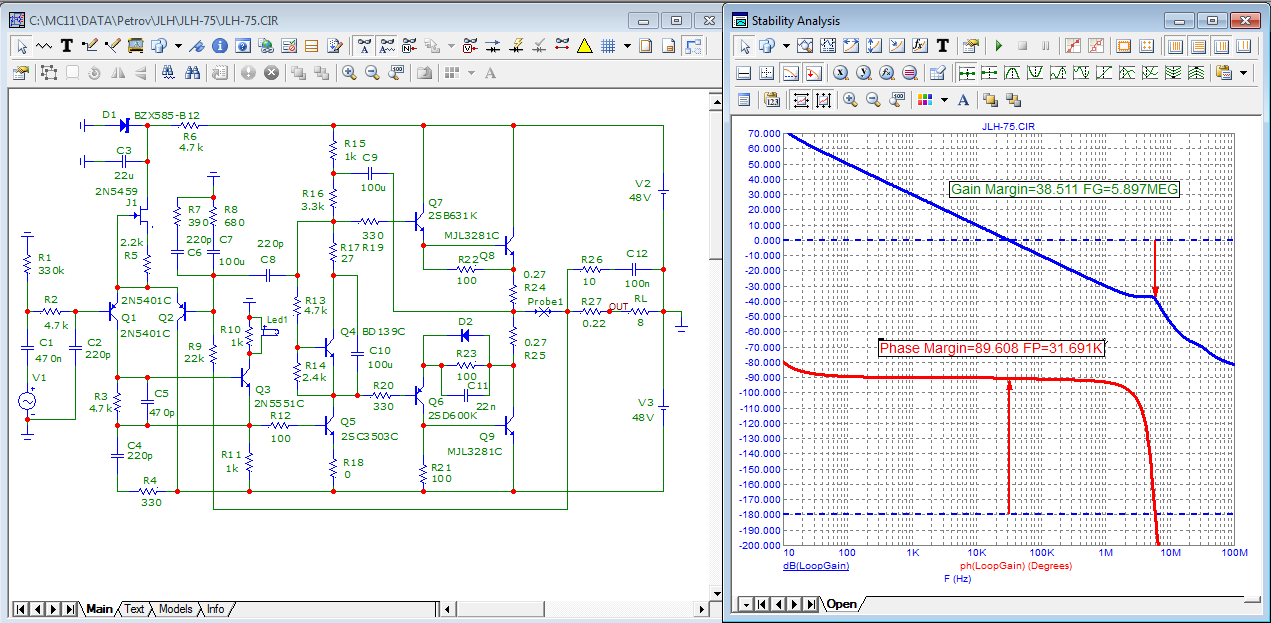Click the Info mode icon
The height and width of the screenshot is (623, 1271).
(x=218, y=46)
